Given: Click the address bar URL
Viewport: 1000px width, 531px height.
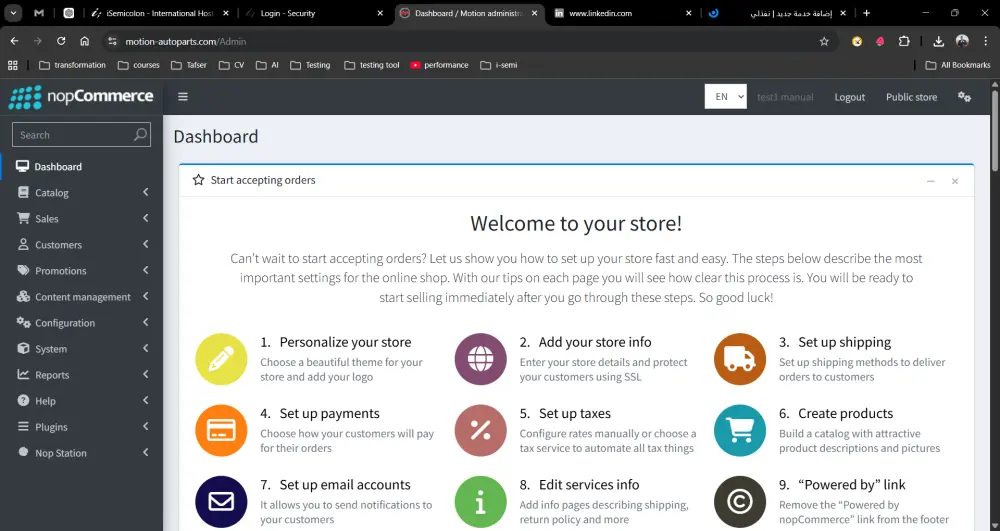Looking at the screenshot, I should pos(186,41).
